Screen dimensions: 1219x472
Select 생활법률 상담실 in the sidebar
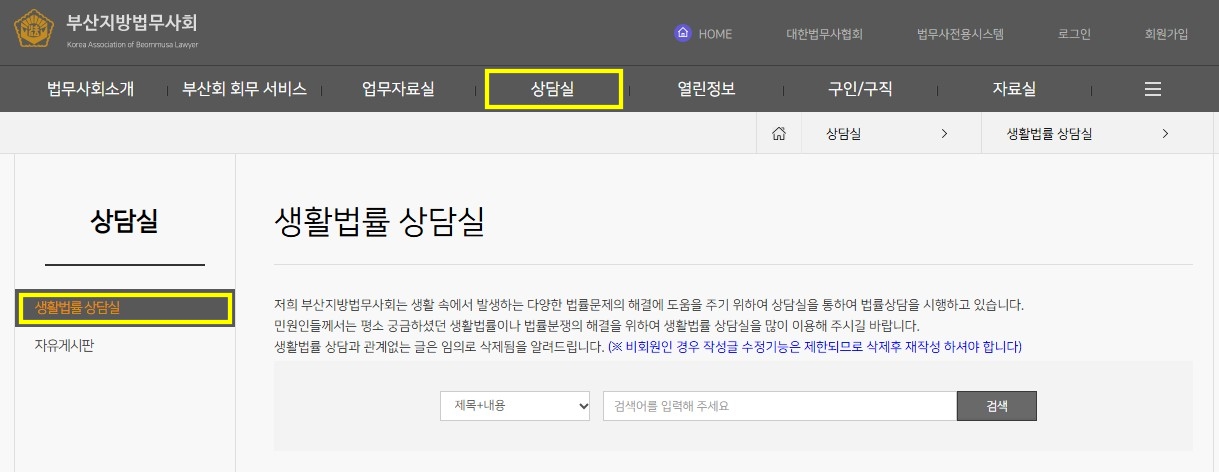click(125, 308)
